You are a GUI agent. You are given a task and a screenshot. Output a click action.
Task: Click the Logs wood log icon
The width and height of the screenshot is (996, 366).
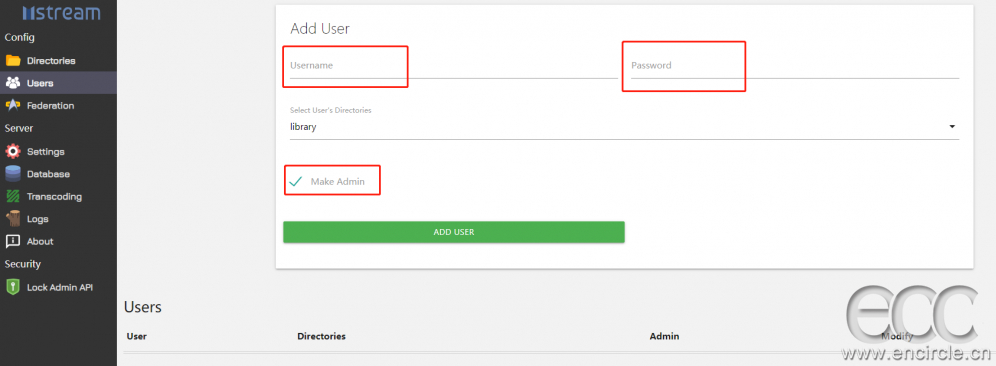coord(13,219)
